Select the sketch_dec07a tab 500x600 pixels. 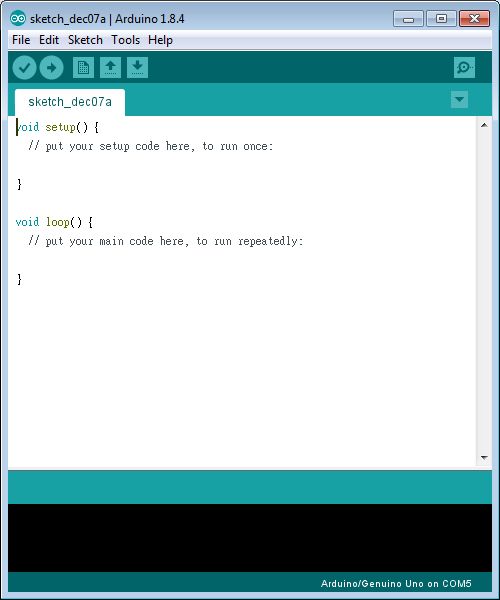(x=70, y=102)
